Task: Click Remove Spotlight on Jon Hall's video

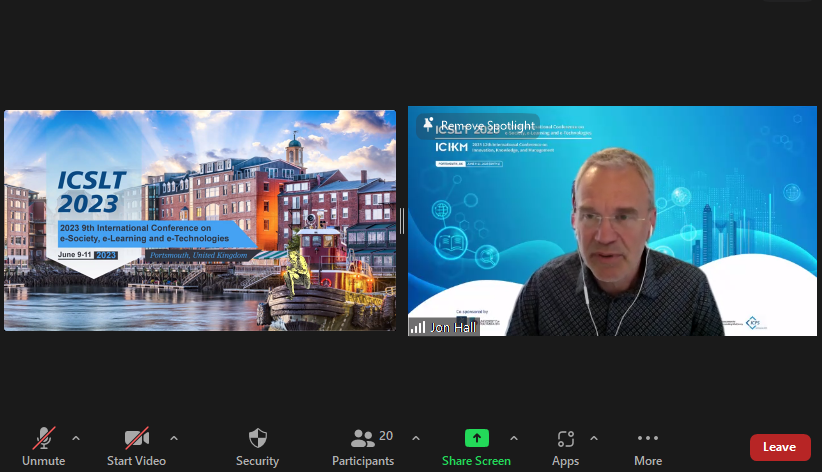Action: click(478, 126)
